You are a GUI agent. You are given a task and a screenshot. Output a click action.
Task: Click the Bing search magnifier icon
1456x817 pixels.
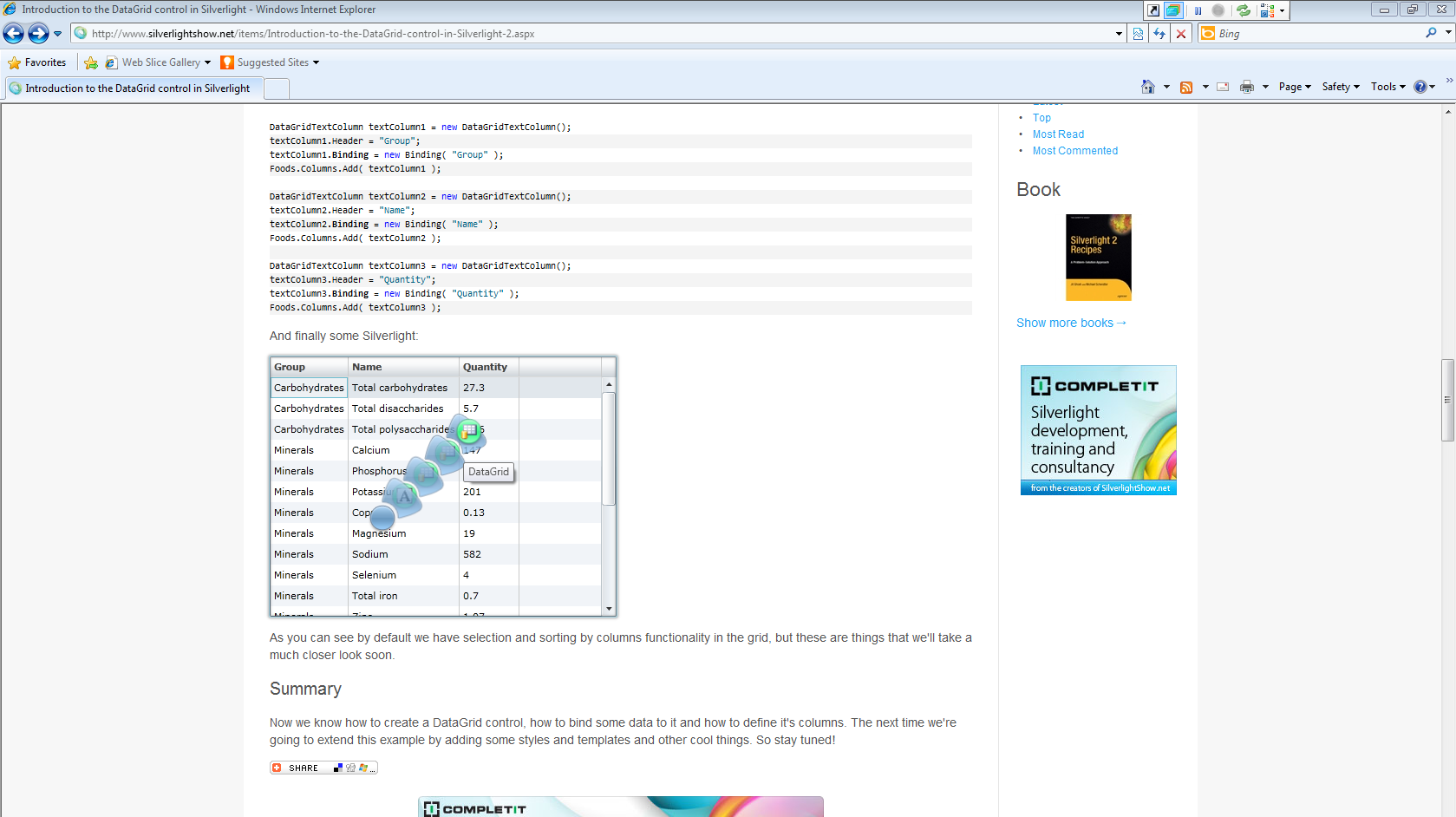coord(1431,33)
